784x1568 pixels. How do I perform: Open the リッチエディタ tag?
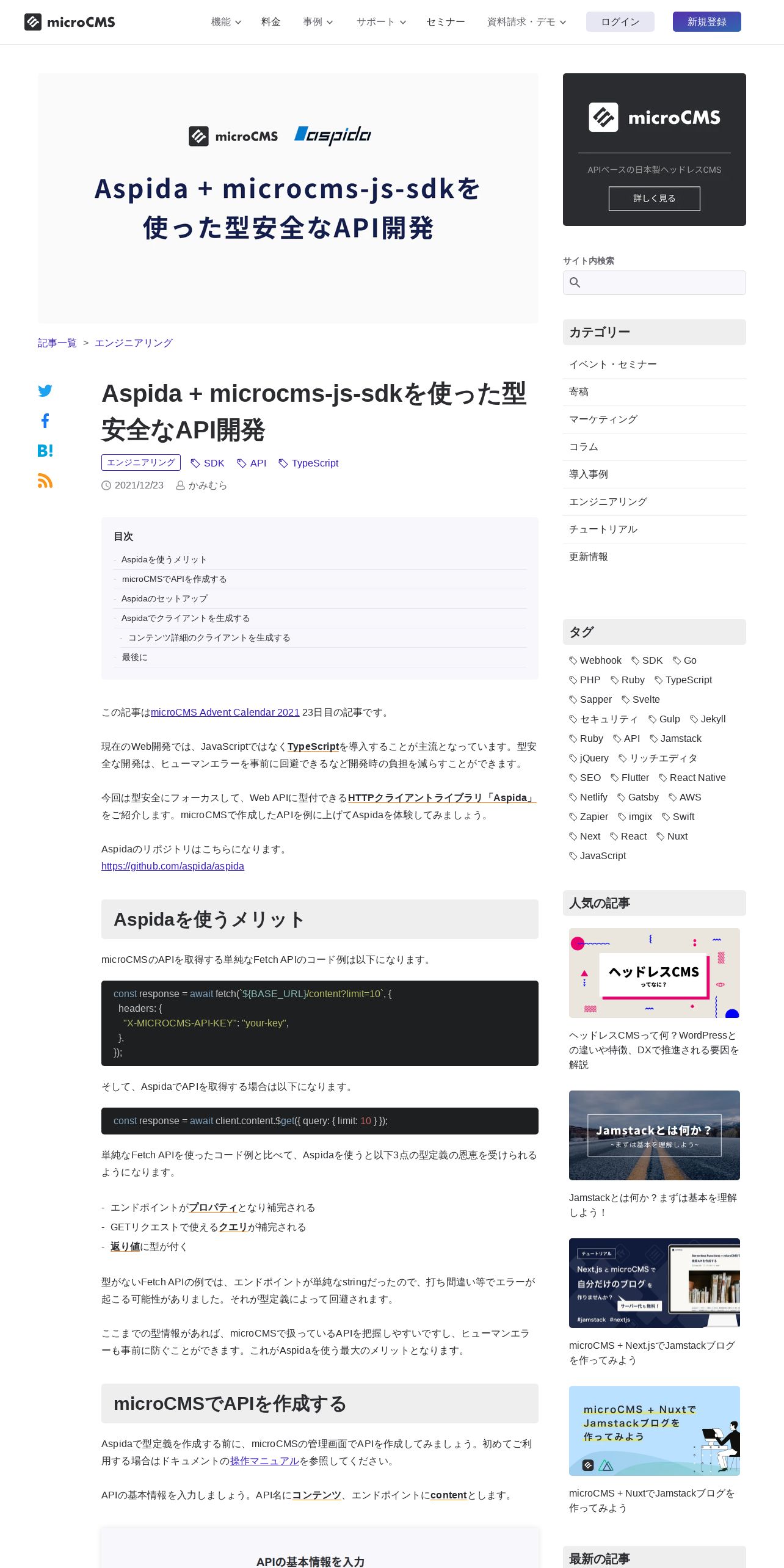pos(658,758)
